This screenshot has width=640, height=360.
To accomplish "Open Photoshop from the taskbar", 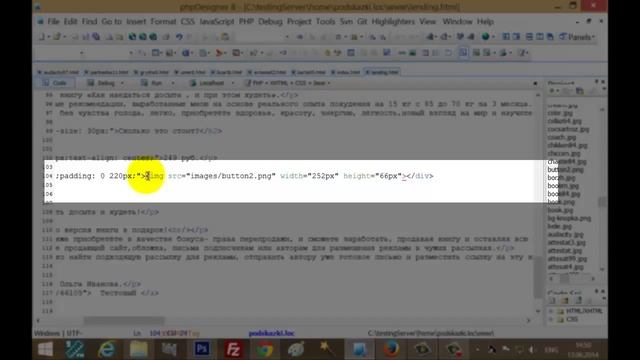I will (202, 349).
